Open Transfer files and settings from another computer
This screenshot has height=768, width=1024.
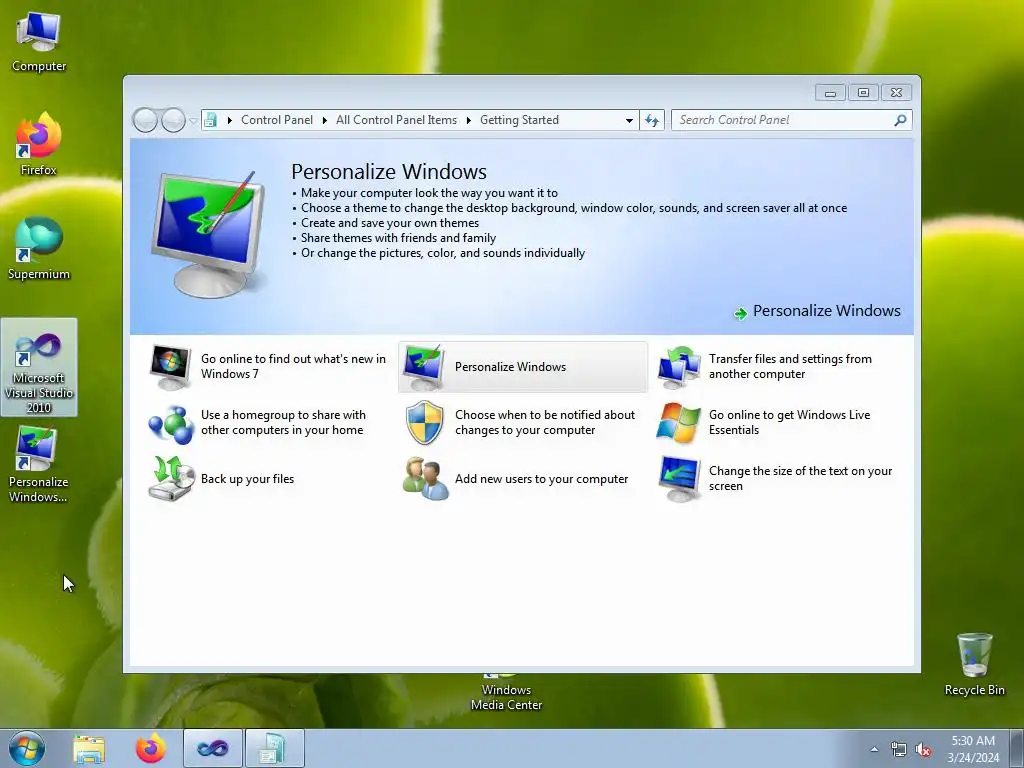coord(790,366)
